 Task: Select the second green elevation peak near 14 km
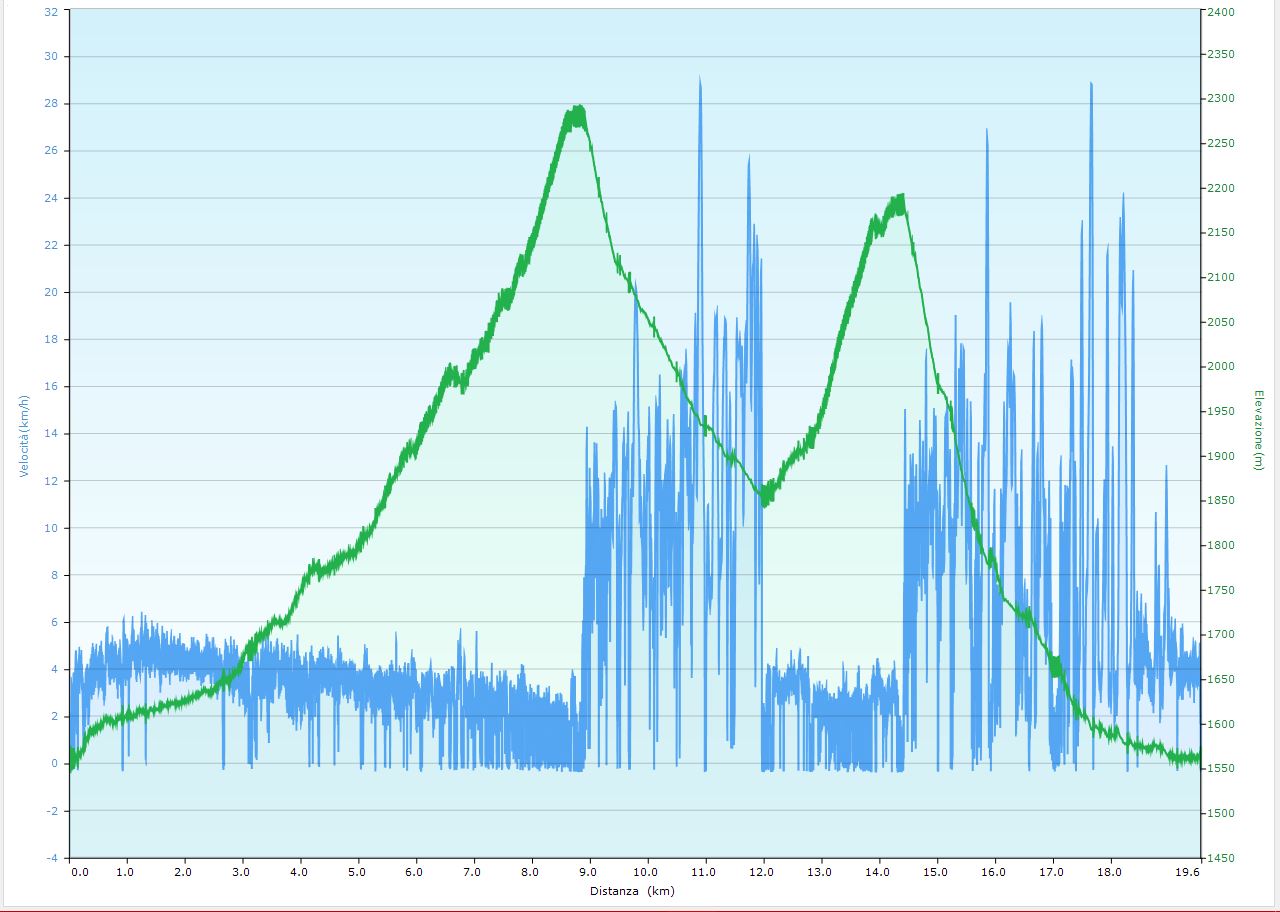point(900,198)
